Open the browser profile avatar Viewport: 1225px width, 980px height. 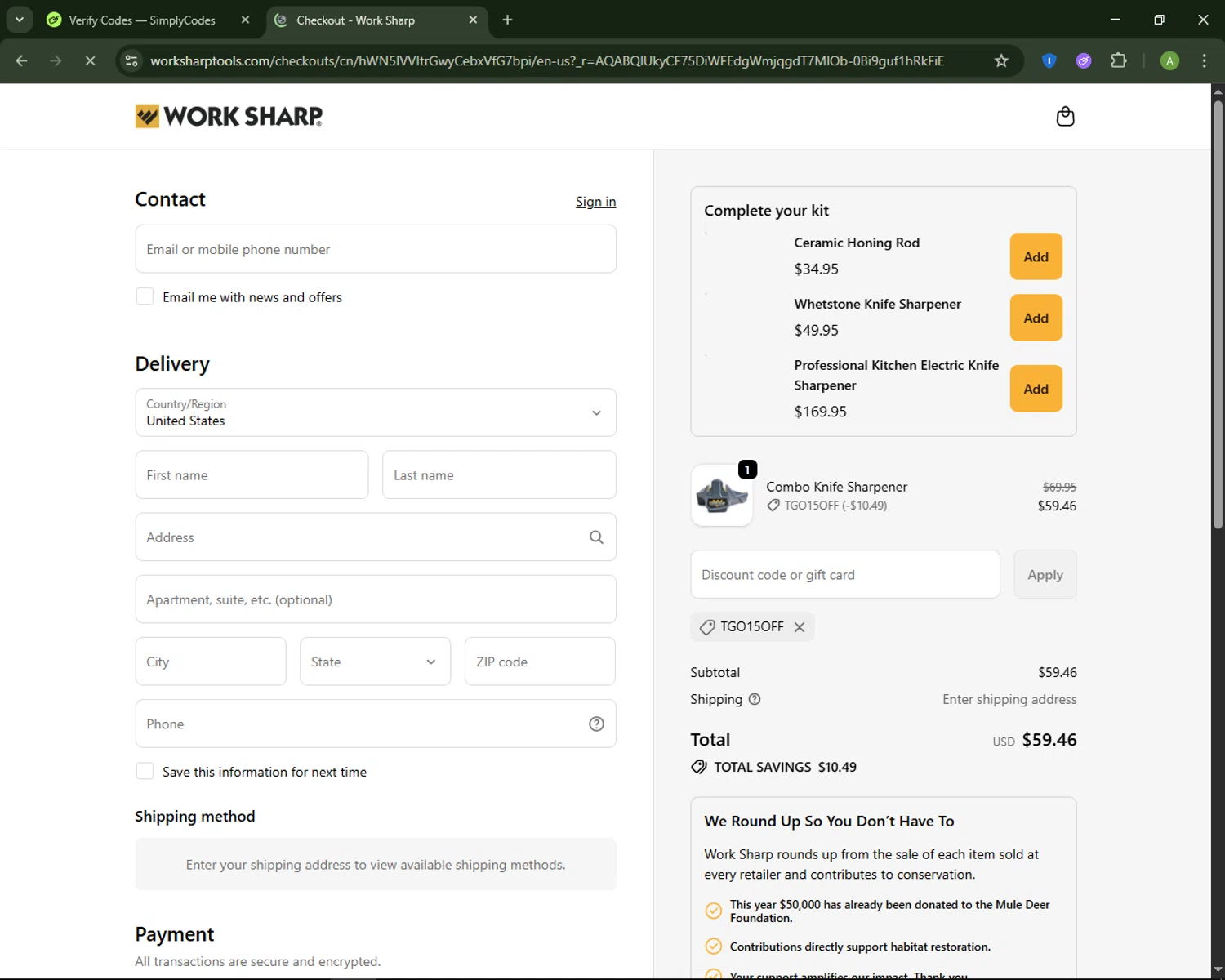[x=1169, y=60]
